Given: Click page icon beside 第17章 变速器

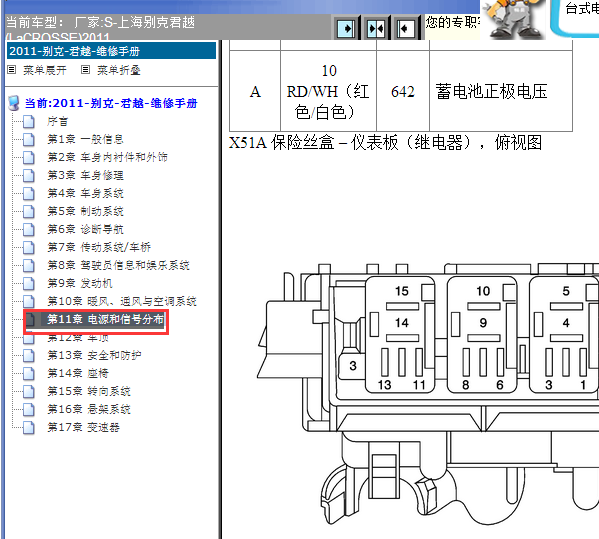Looking at the screenshot, I should coord(29,427).
